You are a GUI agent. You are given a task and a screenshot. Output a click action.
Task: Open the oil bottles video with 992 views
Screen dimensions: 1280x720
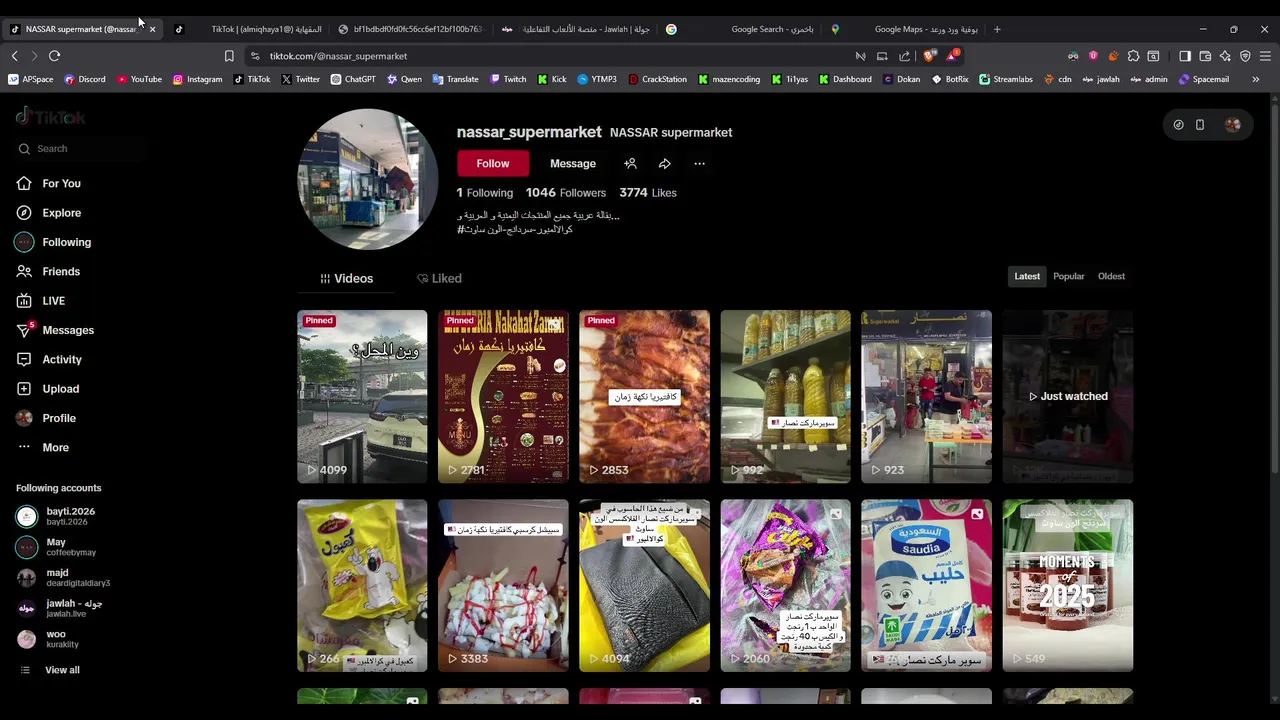click(785, 396)
